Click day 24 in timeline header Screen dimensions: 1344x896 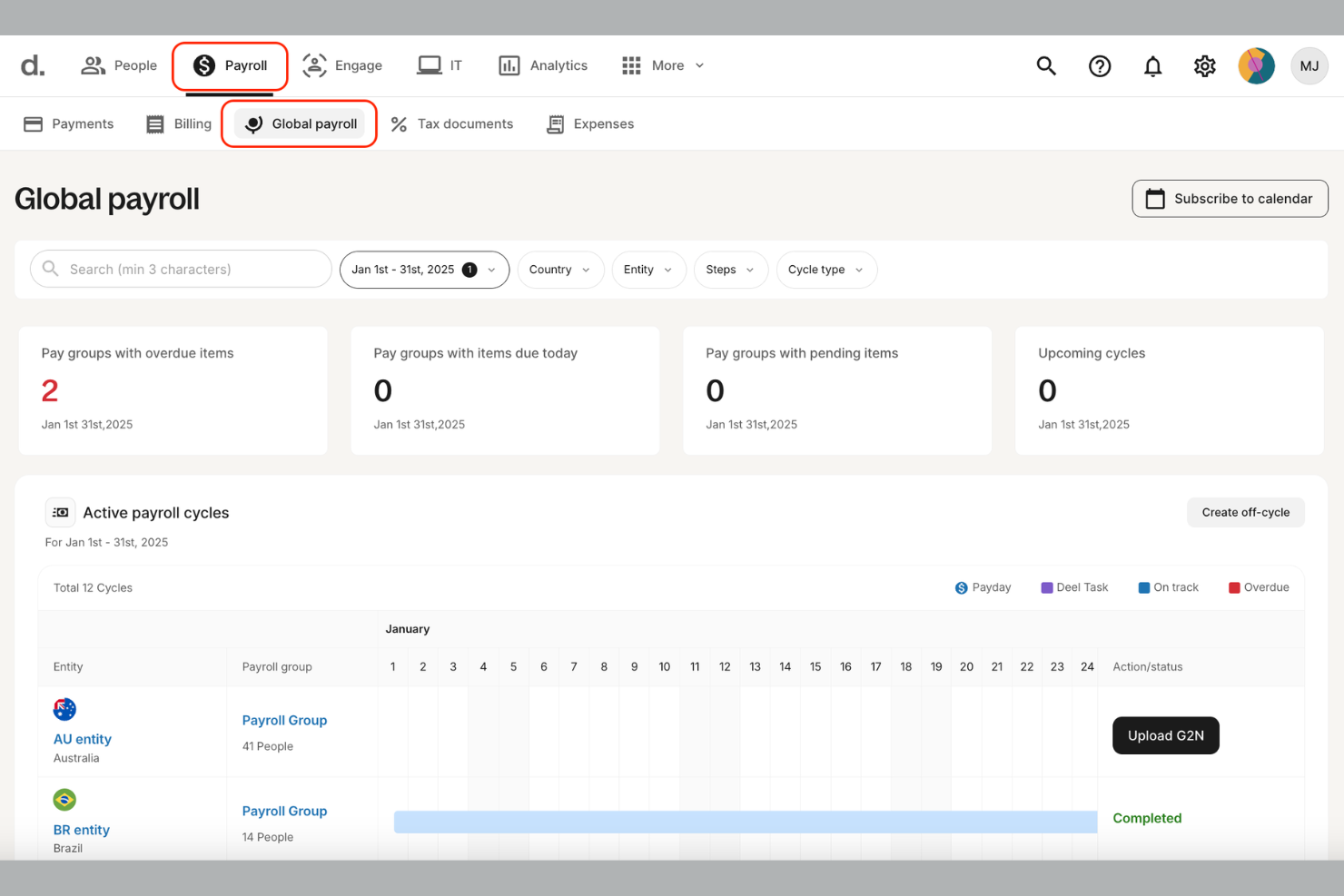(x=1087, y=666)
